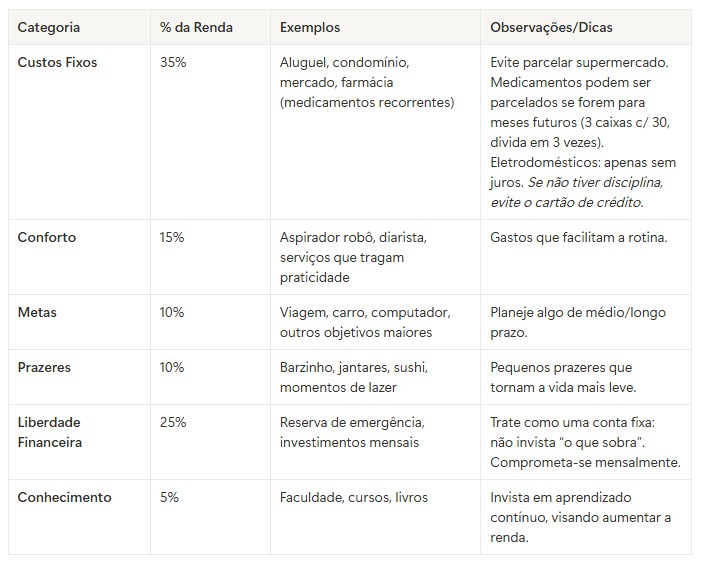This screenshot has width=703, height=565.
Task: Select the Exemplos column header
Action: pyautogui.click(x=310, y=28)
